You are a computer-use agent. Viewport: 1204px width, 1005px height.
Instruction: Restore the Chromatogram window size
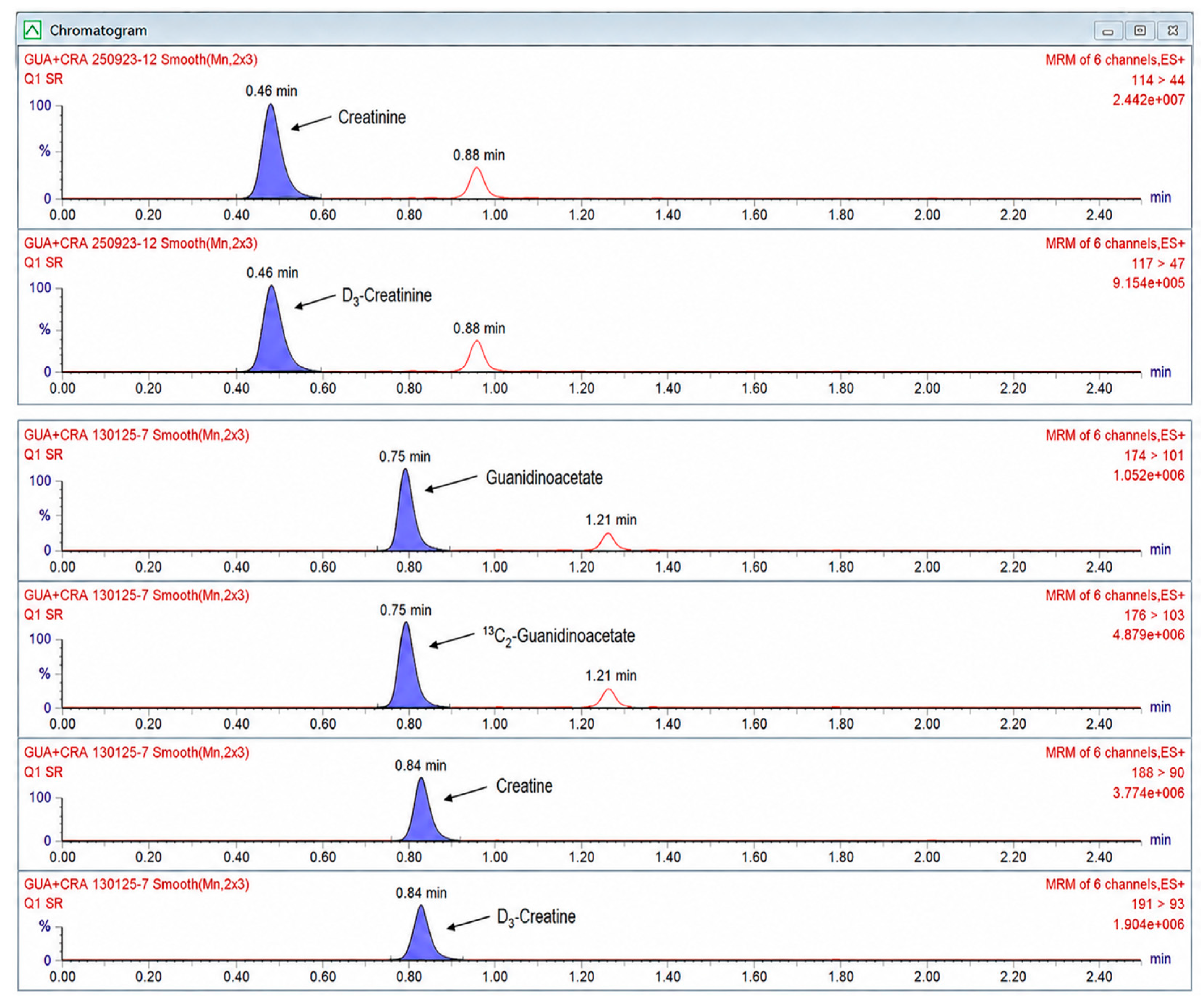click(1140, 31)
